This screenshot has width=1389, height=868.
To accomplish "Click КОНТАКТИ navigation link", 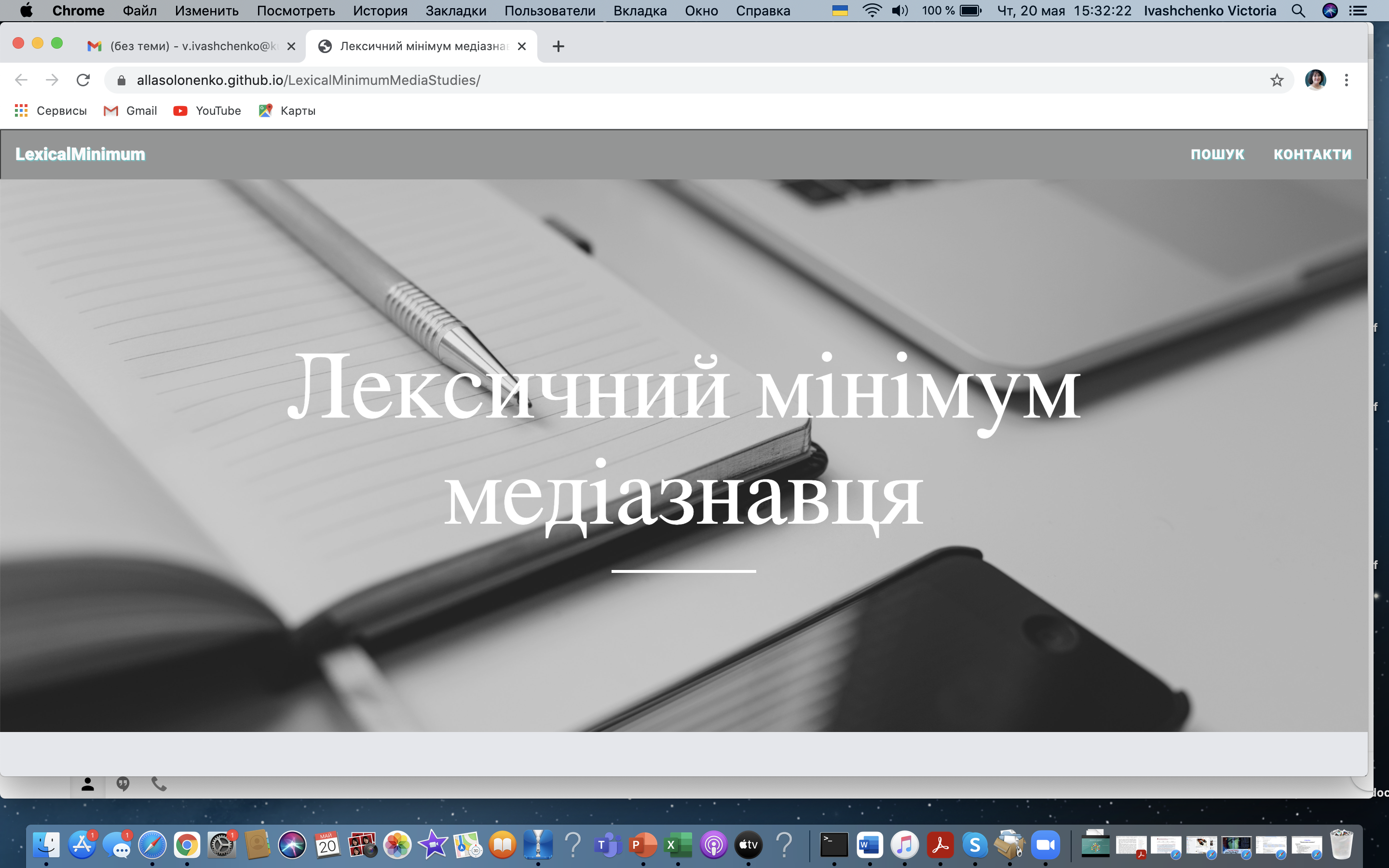I will pos(1312,154).
